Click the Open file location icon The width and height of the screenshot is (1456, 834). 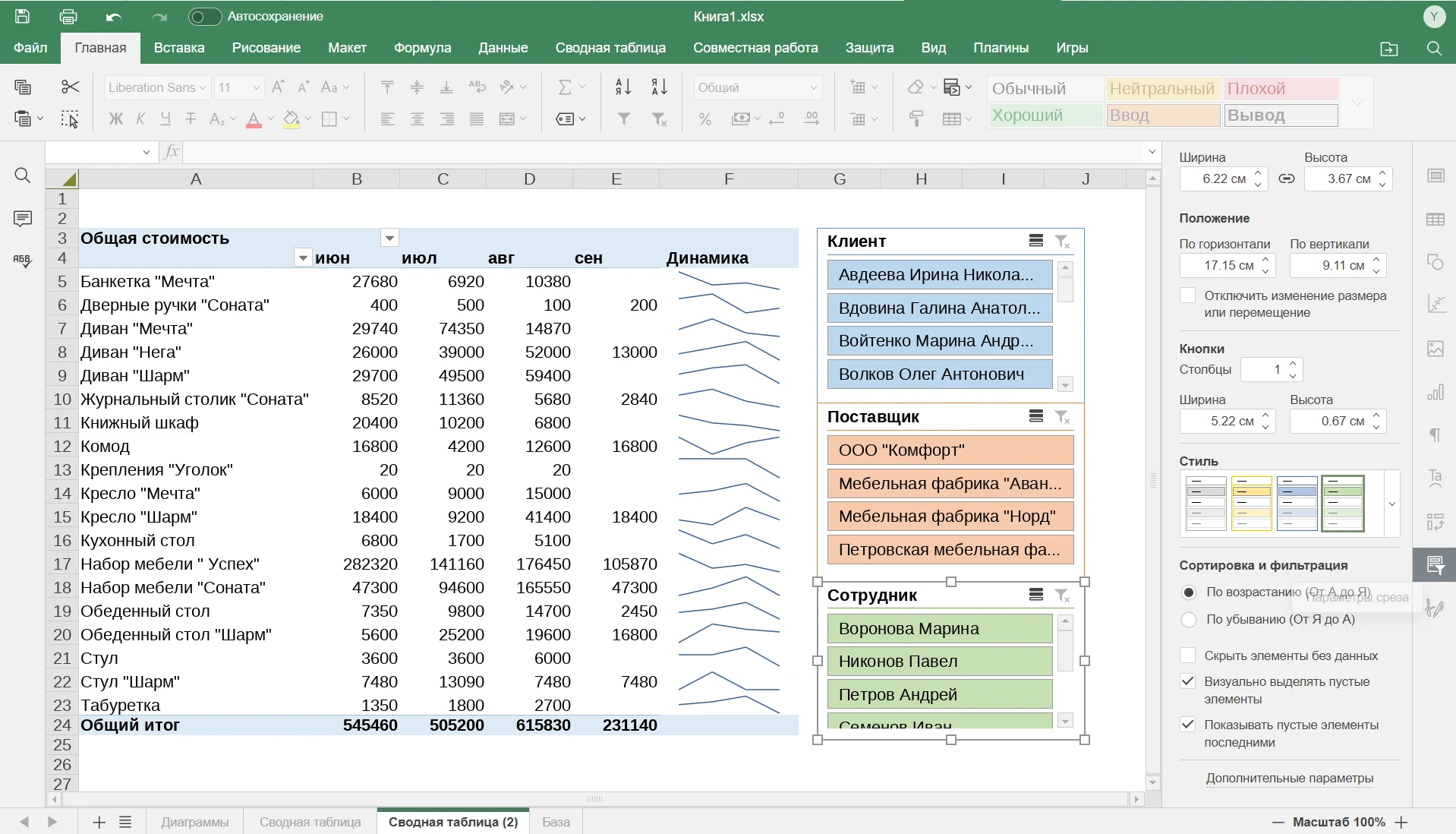click(1388, 48)
